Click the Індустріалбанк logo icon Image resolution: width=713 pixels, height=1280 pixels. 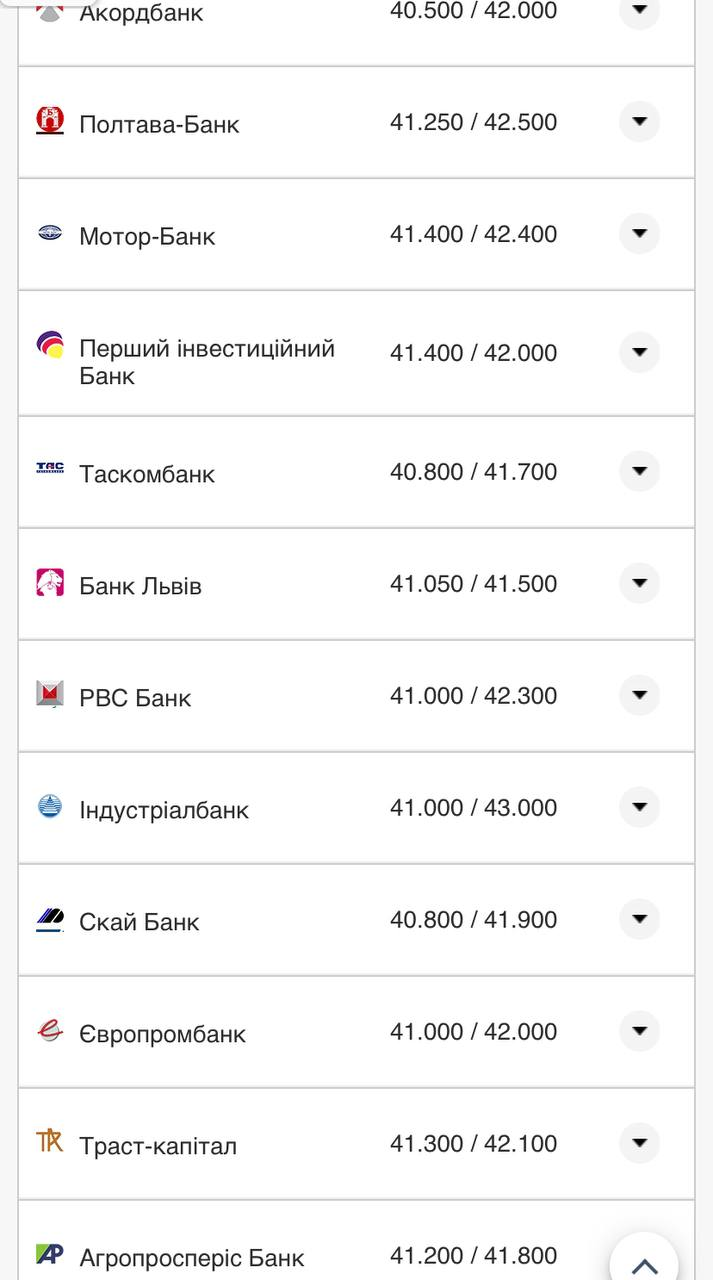point(50,806)
